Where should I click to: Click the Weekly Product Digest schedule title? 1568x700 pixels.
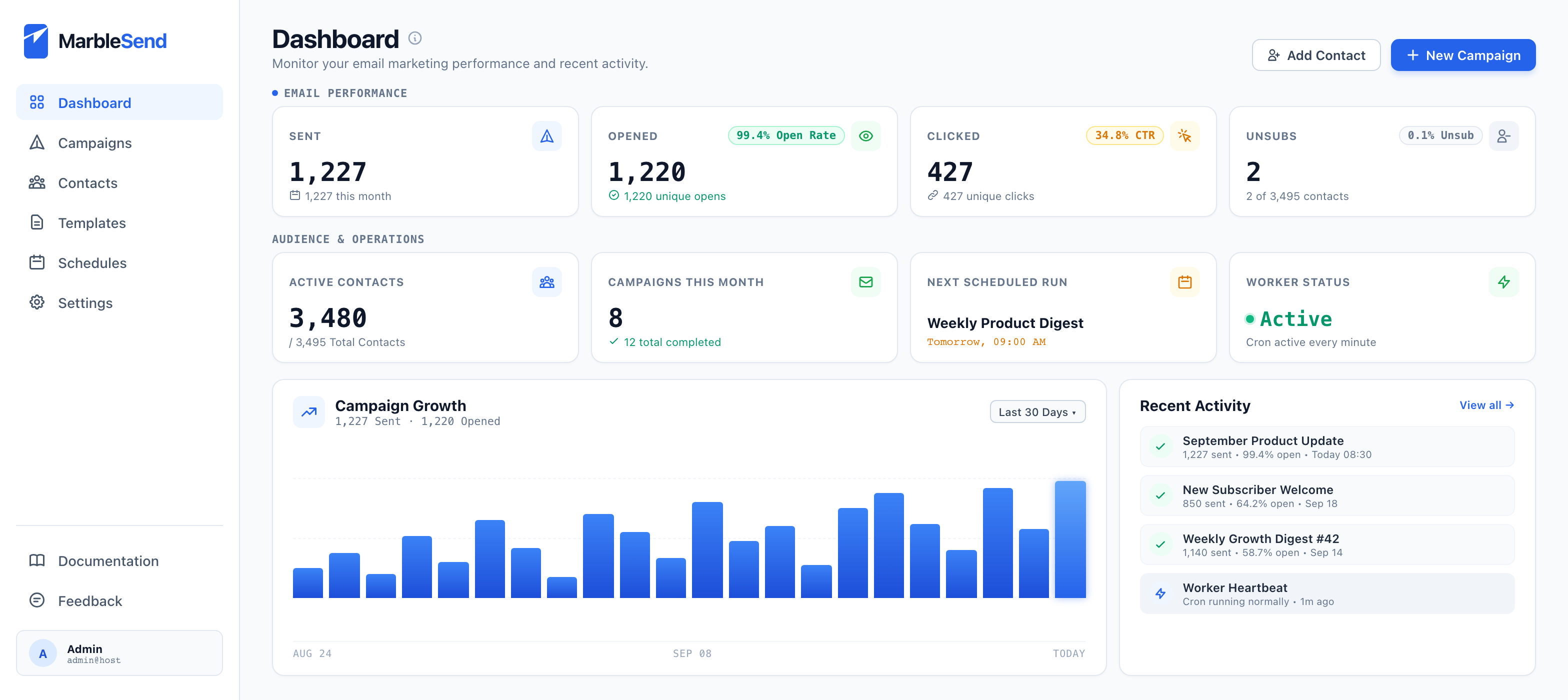point(1005,322)
